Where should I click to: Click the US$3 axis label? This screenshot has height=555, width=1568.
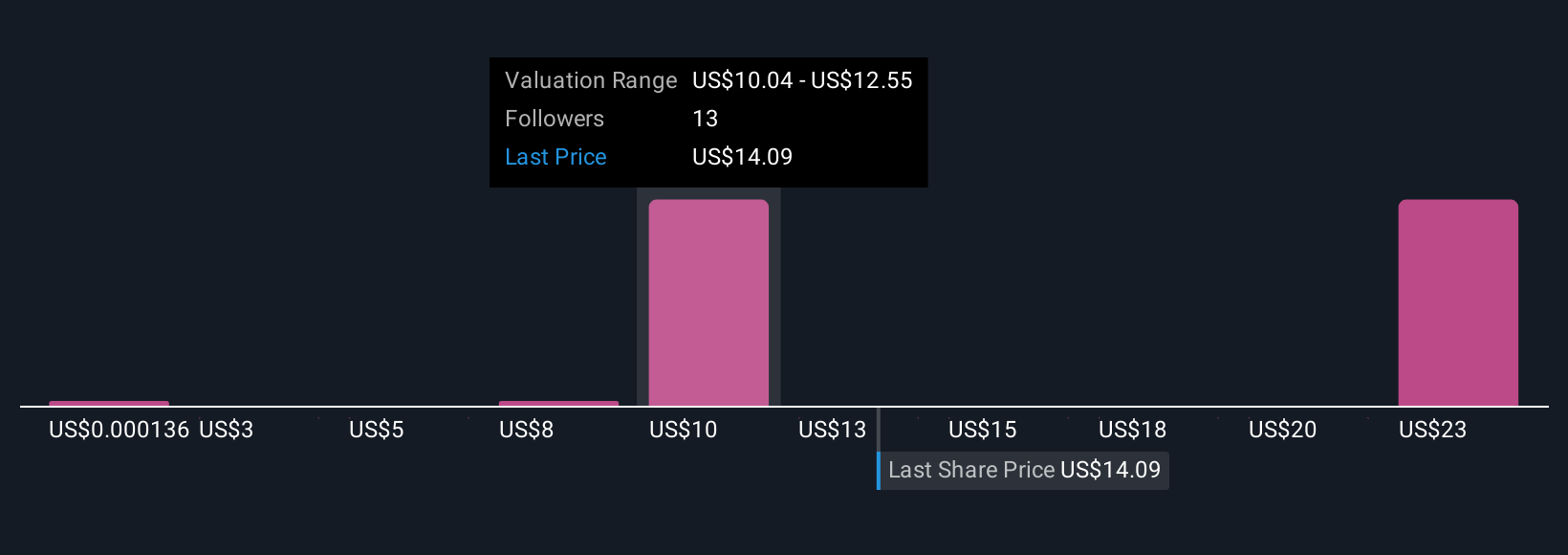227,430
